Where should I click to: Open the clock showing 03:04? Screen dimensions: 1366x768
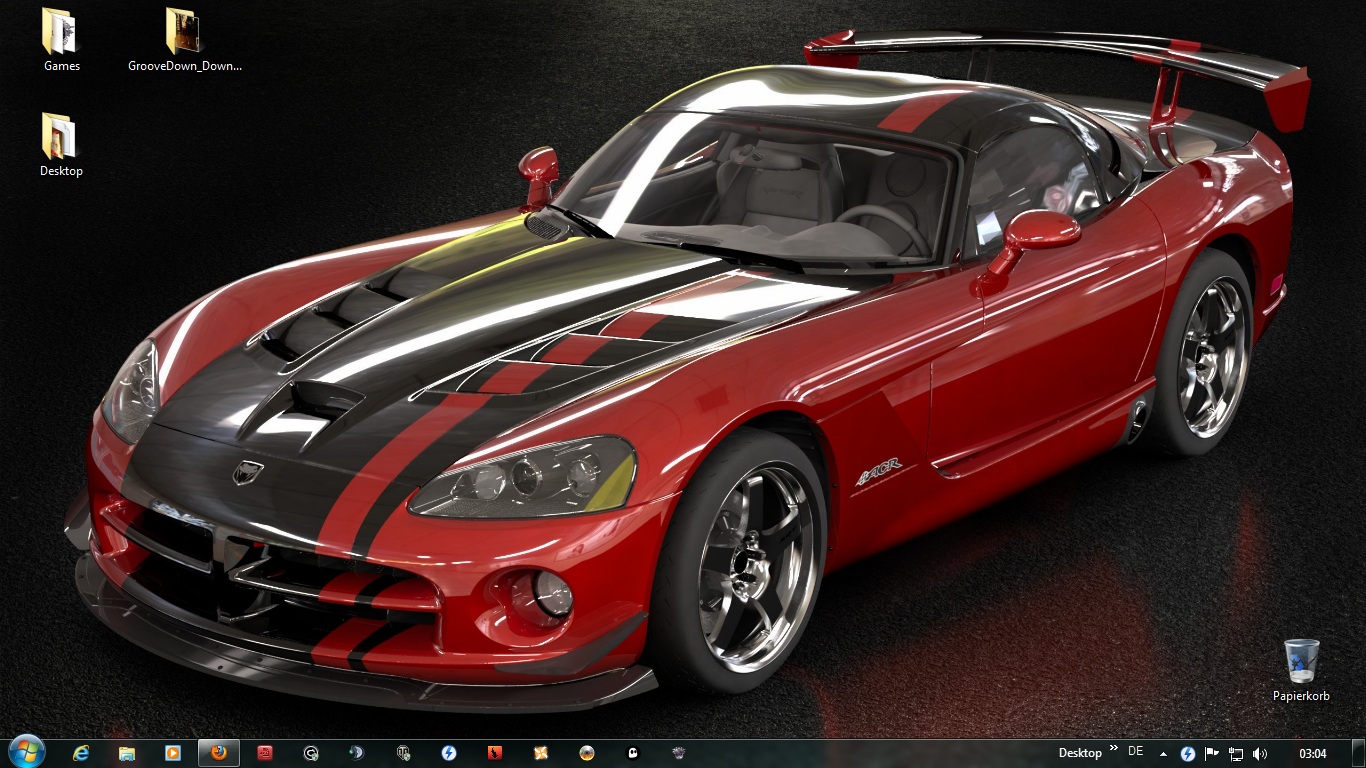pyautogui.click(x=1312, y=754)
